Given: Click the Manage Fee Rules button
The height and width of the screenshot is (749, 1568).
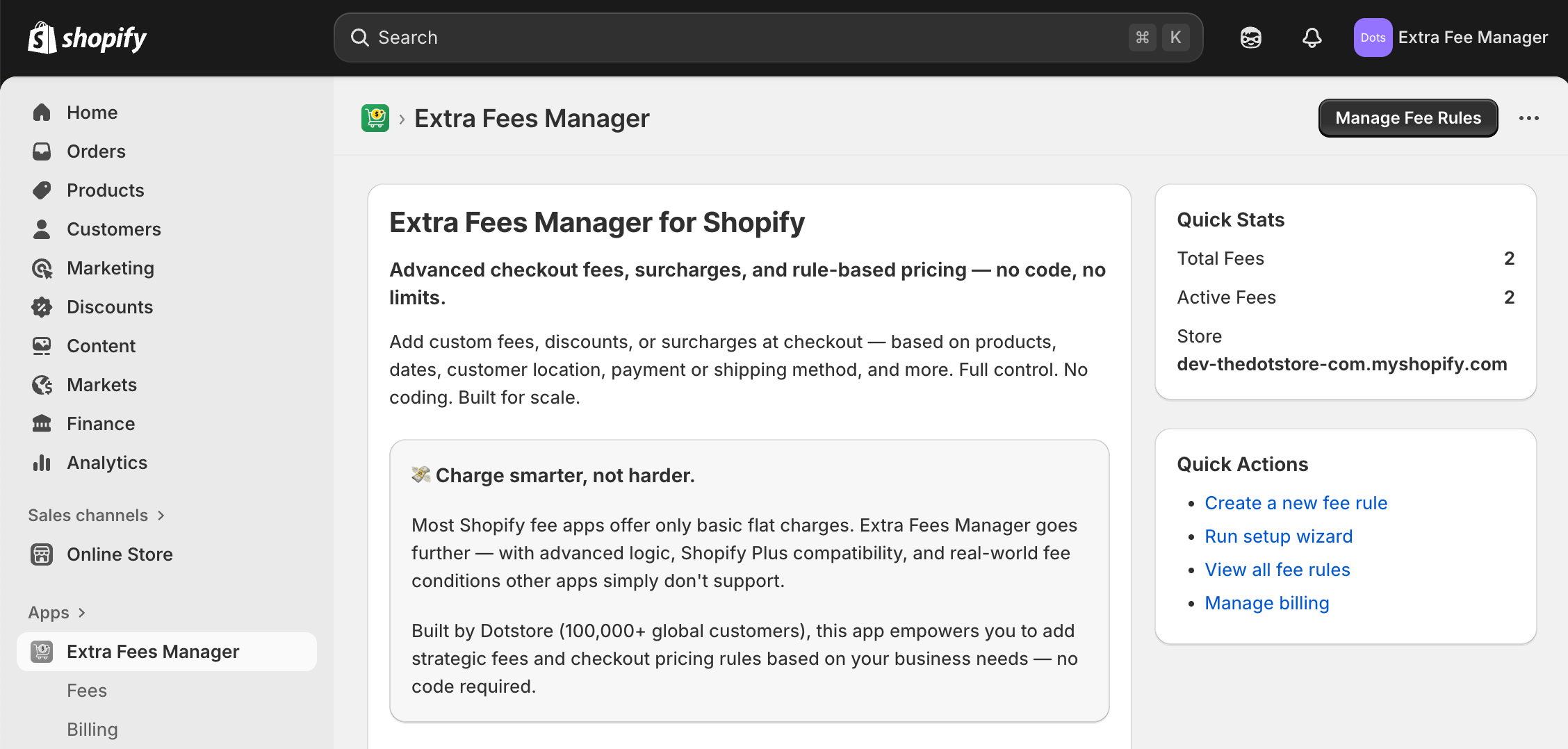Looking at the screenshot, I should coord(1408,118).
